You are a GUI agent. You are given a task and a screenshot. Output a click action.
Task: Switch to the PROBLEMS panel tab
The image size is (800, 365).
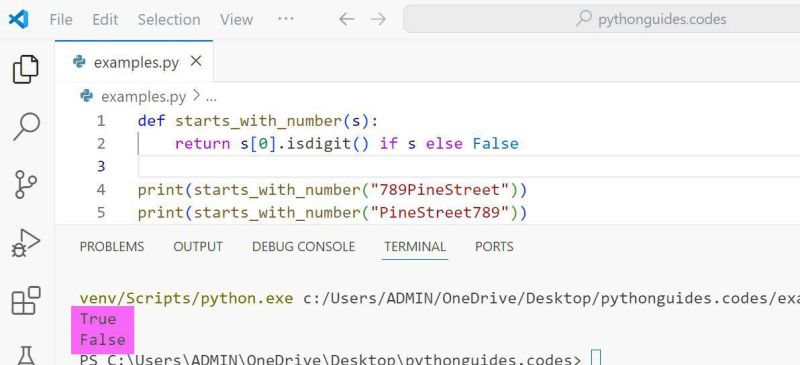point(112,247)
